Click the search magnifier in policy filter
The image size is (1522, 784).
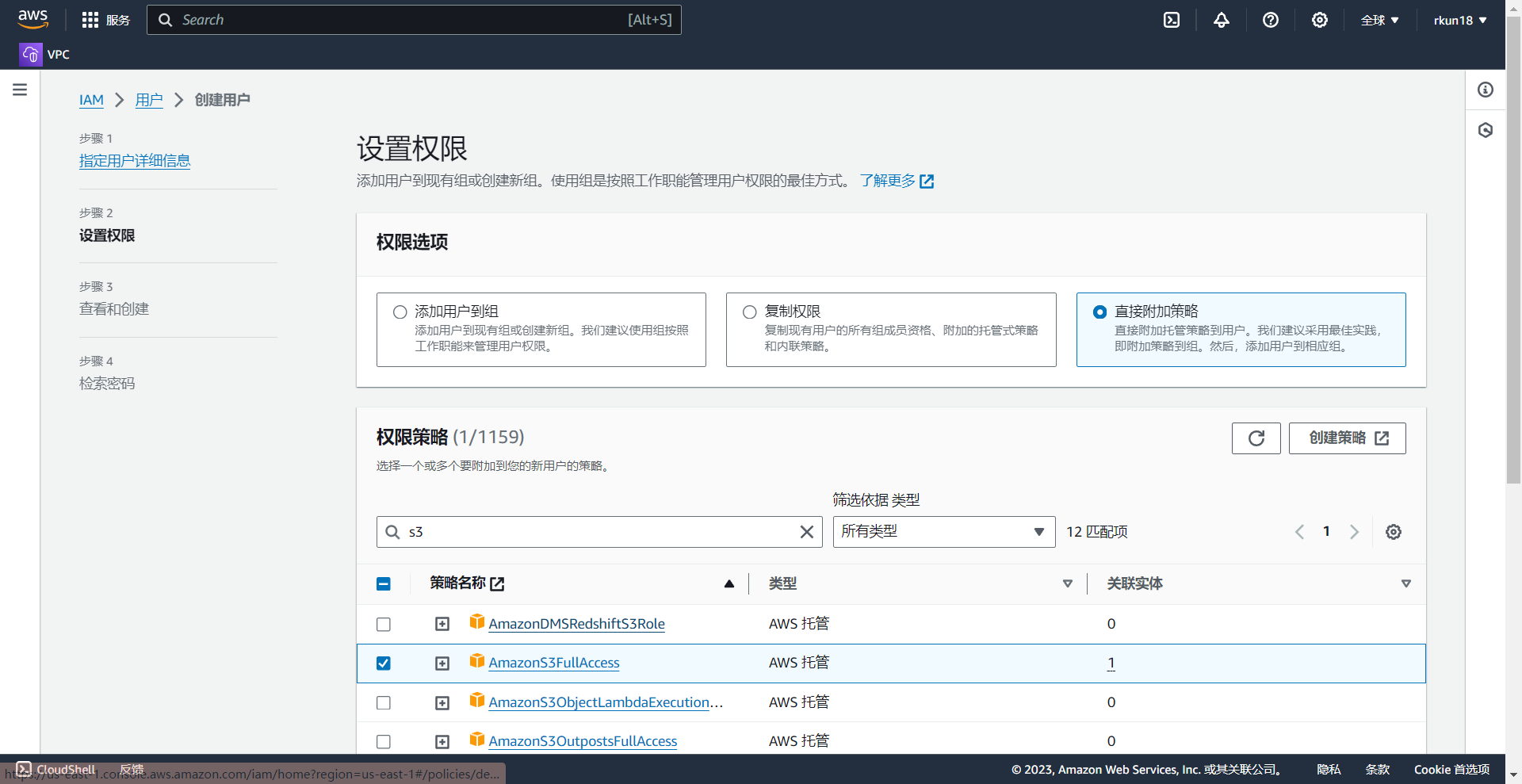[x=392, y=532]
